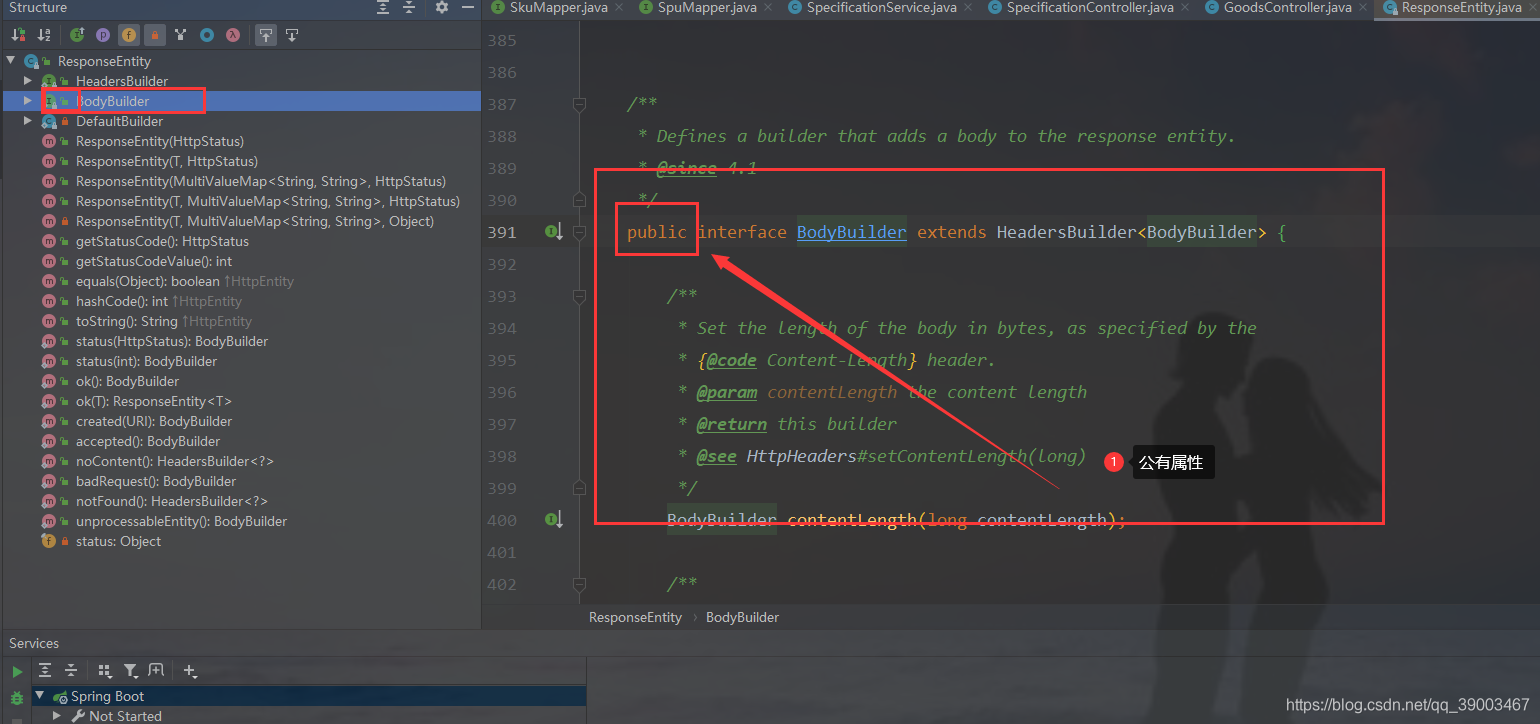The width and height of the screenshot is (1540, 724).
Task: Click BodyBuilder breadcrumb
Action: 742,617
